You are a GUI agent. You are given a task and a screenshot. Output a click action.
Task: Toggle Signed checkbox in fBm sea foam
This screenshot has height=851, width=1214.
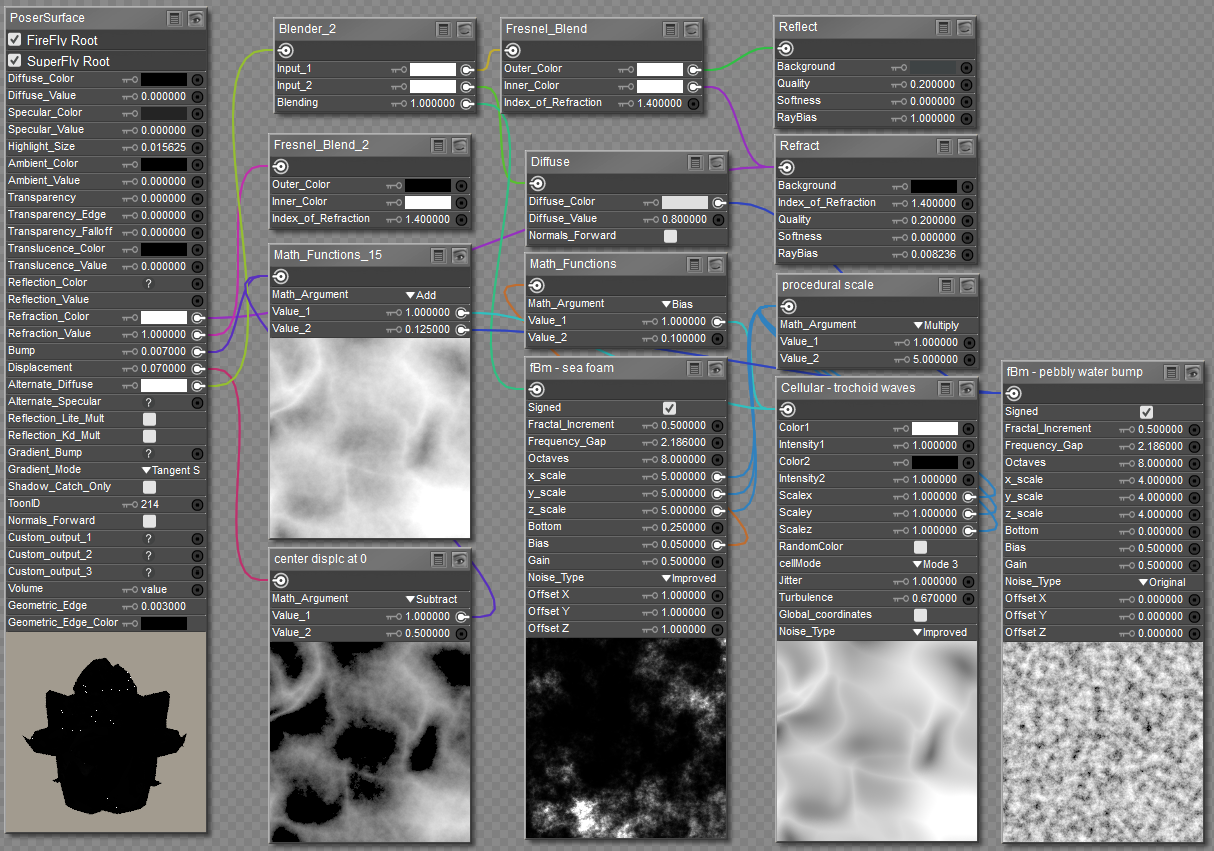tap(670, 408)
